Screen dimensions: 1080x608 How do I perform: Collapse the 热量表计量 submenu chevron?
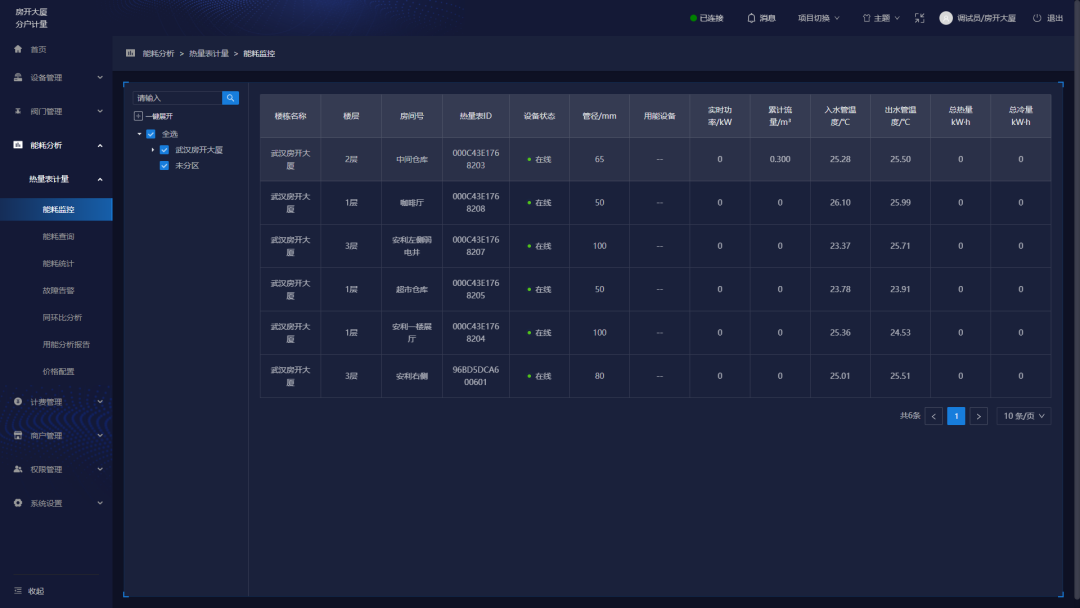coord(100,179)
